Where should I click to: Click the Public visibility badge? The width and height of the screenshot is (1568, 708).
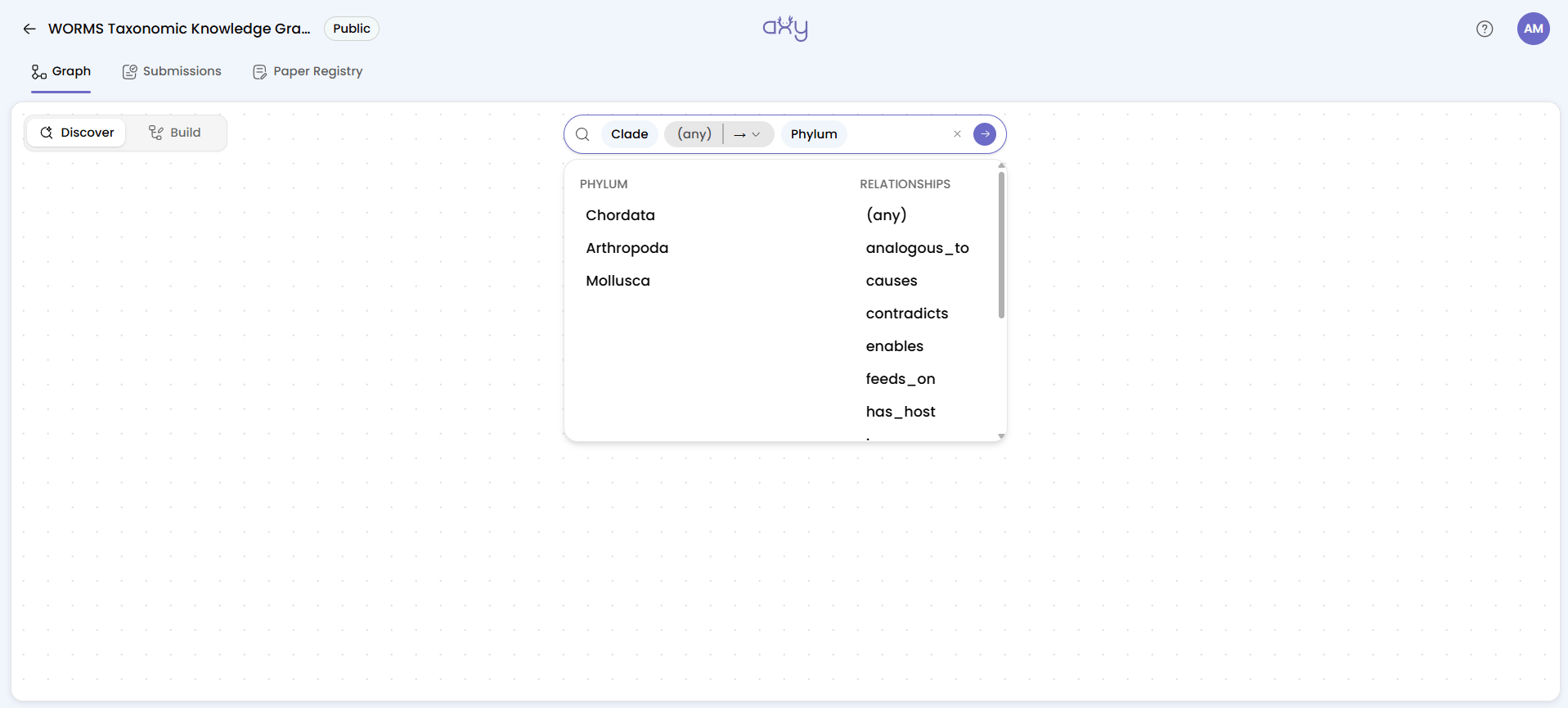point(352,29)
